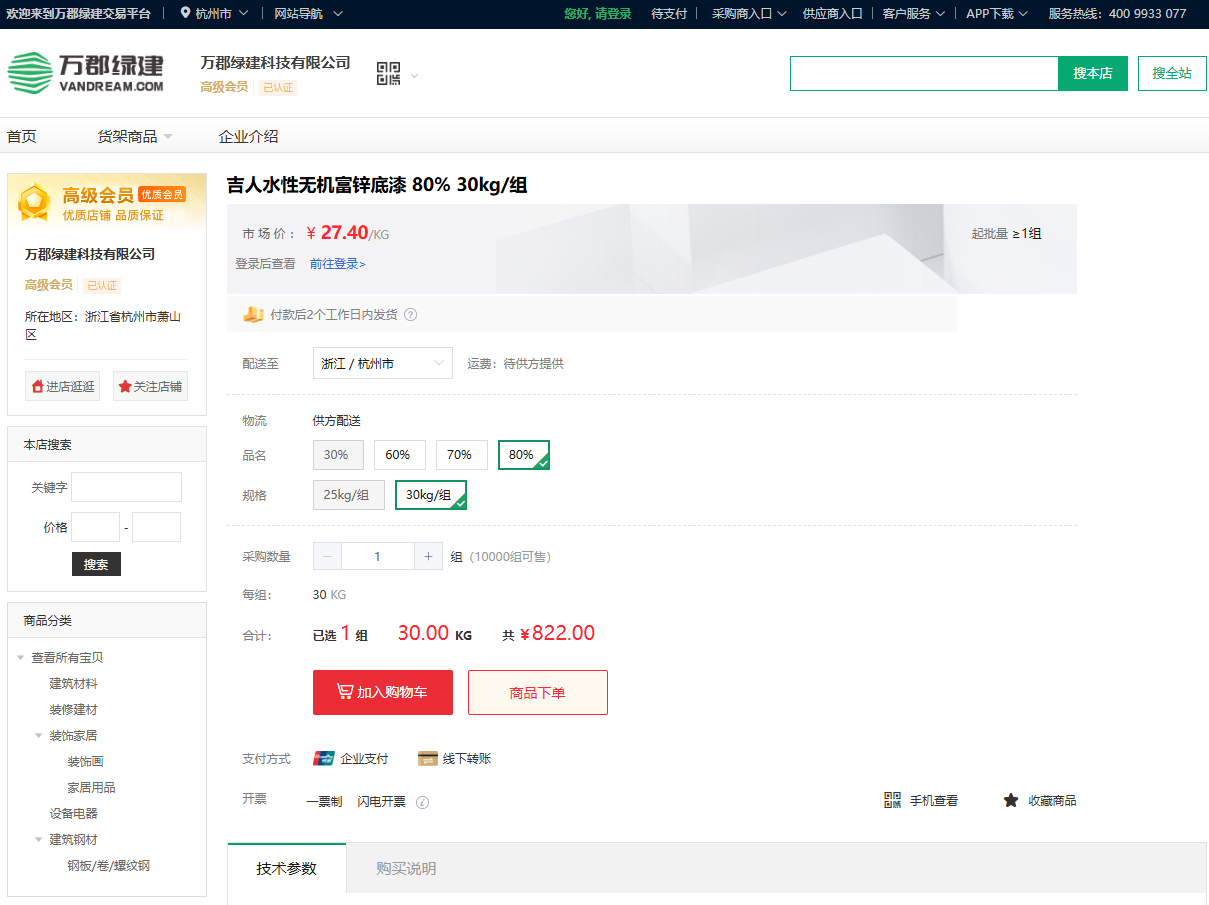Screen dimensions: 1209x905
Task: Choose the 30kg/组 specification
Action: 430,495
